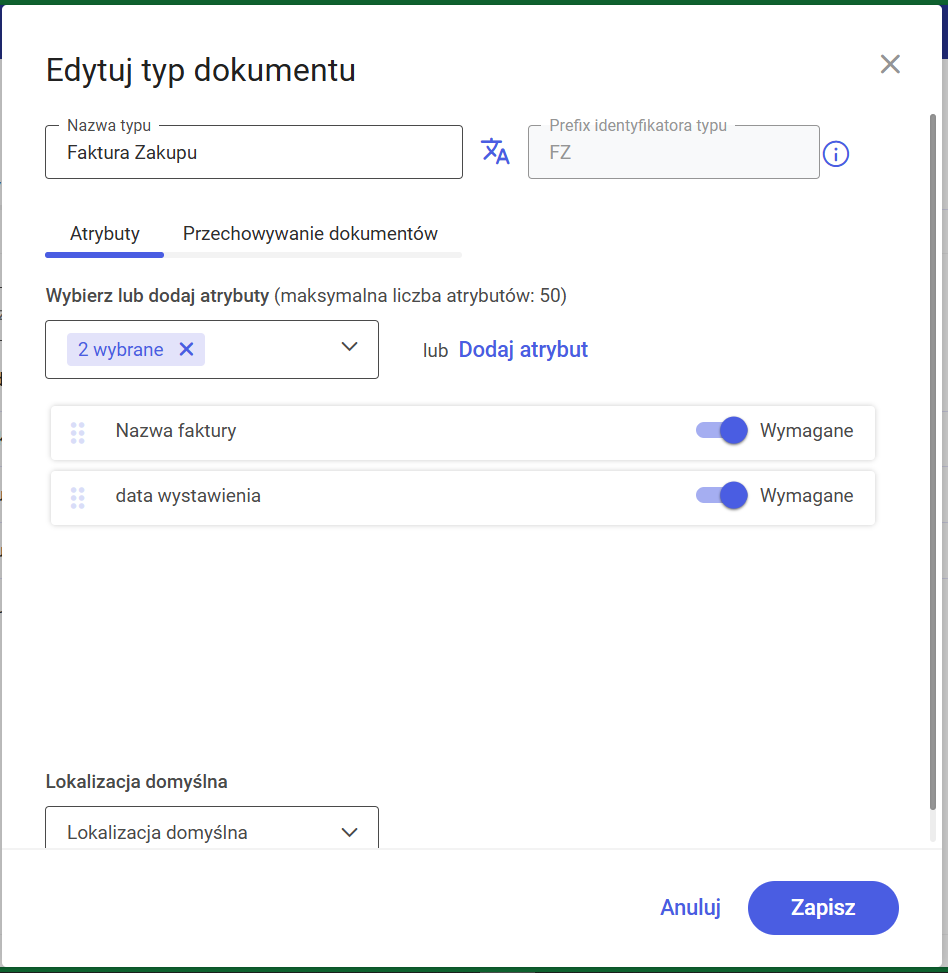Click the Prefix identyfikatora typu field
This screenshot has width=948, height=973.
[674, 153]
